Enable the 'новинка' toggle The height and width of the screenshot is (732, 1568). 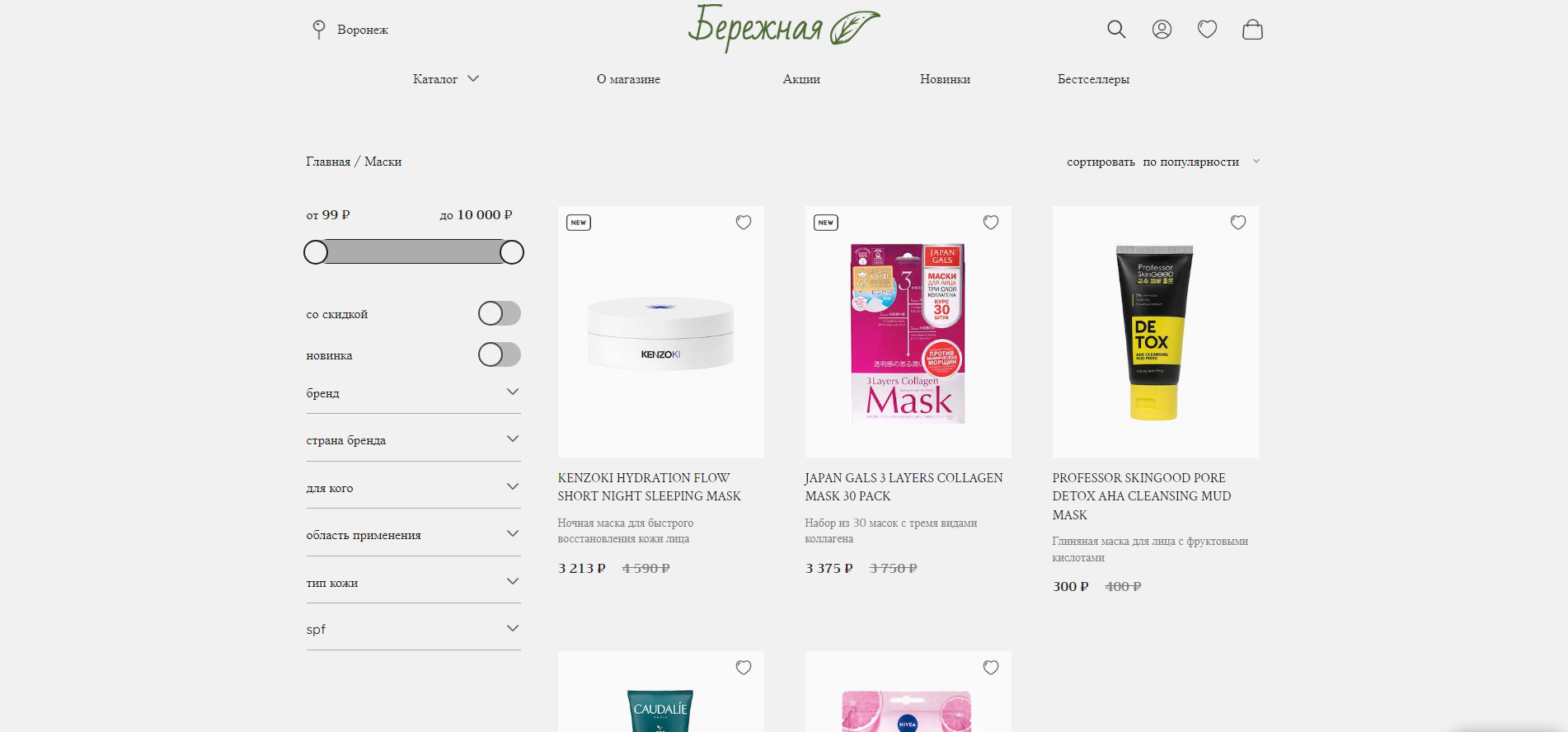[500, 354]
